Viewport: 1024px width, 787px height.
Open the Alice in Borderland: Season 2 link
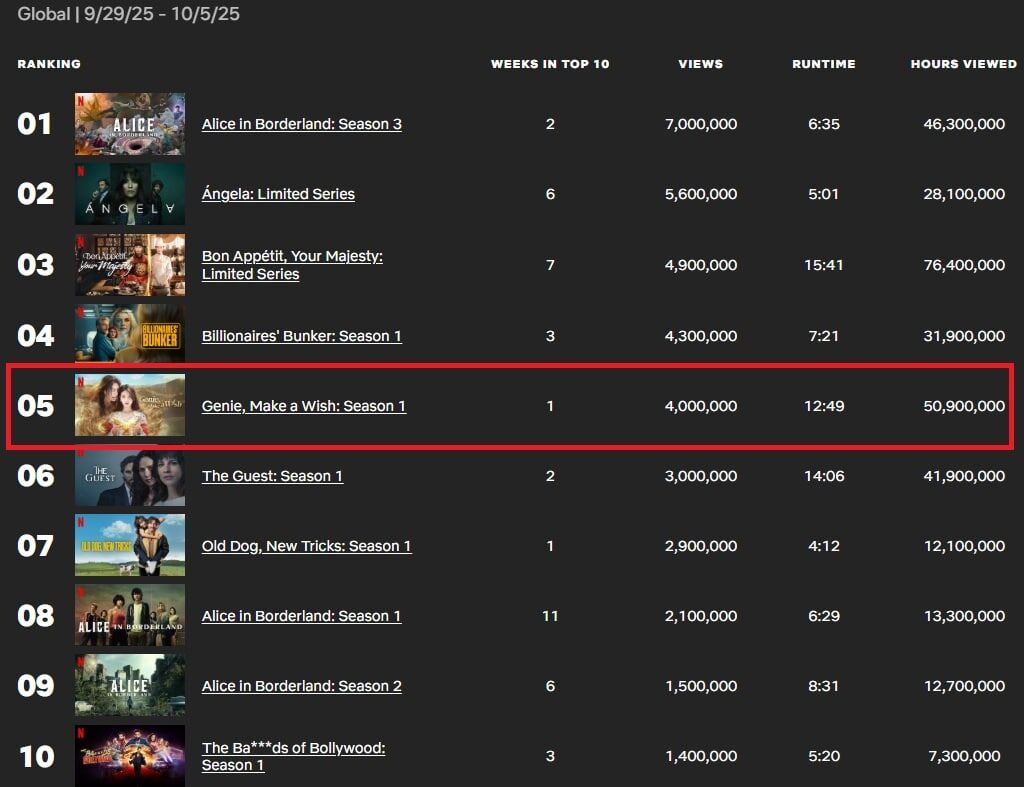[x=301, y=686]
